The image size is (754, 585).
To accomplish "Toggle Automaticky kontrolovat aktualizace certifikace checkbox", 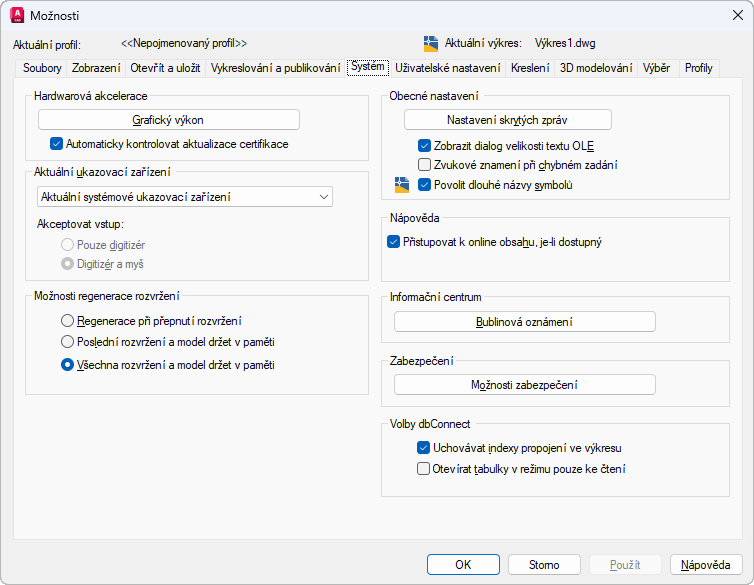I will [x=57, y=144].
